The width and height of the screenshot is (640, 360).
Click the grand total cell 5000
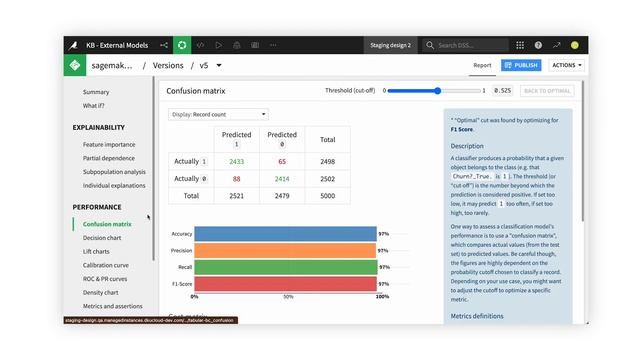click(x=327, y=196)
